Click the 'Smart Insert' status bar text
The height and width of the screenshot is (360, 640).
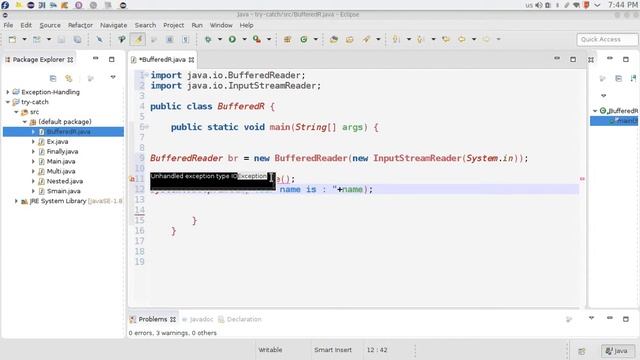[x=333, y=350]
